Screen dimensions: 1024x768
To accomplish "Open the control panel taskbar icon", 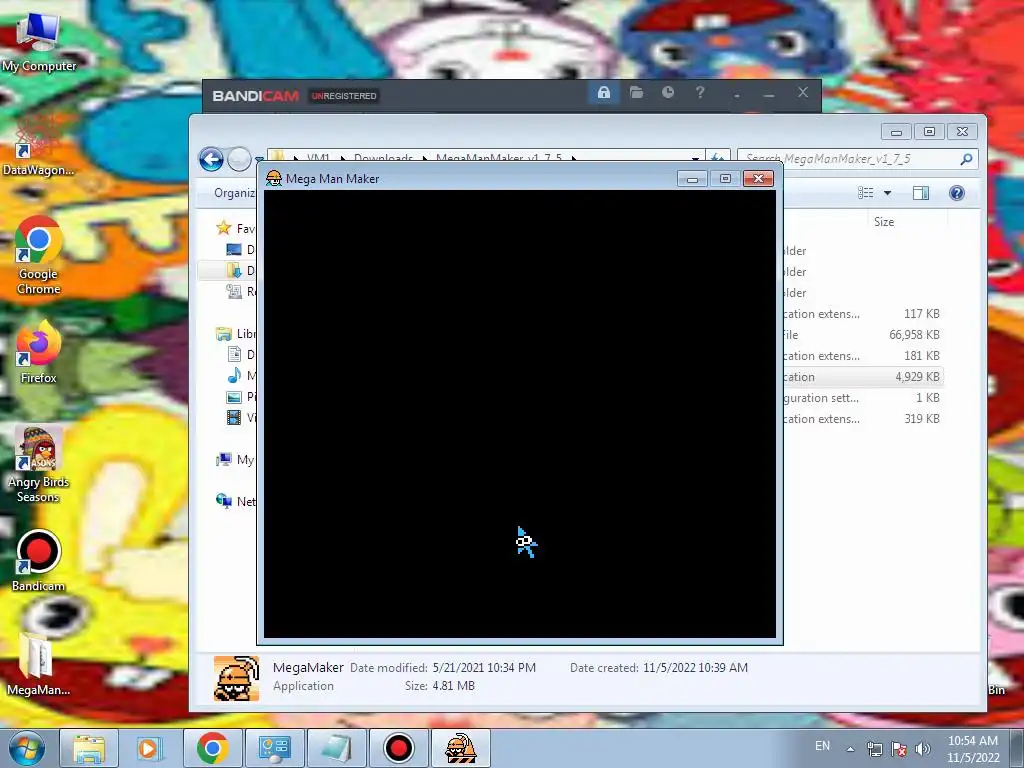I will [x=274, y=748].
